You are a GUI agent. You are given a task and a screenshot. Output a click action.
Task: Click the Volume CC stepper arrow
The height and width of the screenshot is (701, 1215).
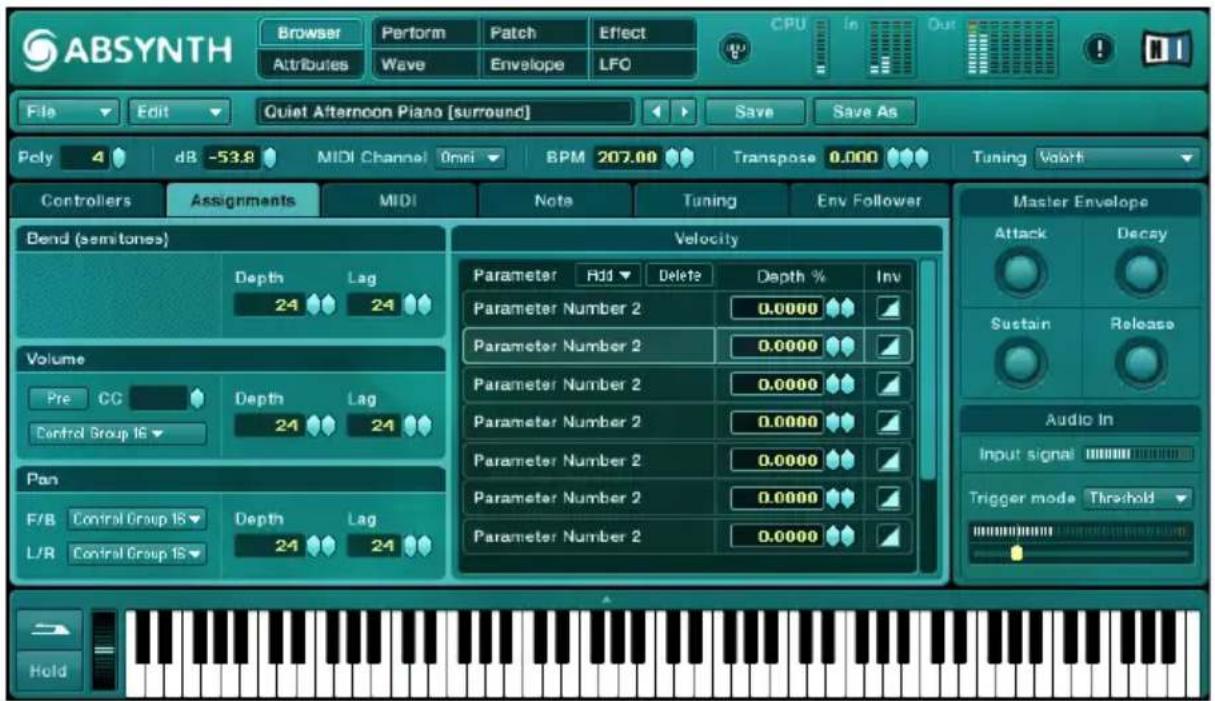click(197, 398)
